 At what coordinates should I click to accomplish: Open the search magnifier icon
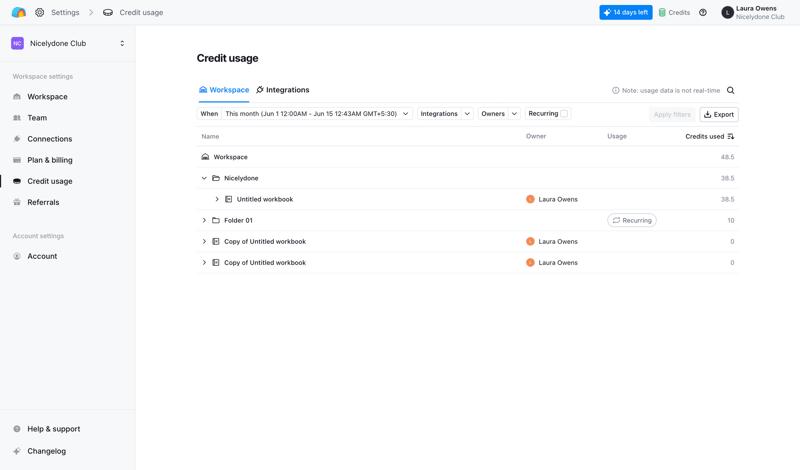[x=731, y=90]
